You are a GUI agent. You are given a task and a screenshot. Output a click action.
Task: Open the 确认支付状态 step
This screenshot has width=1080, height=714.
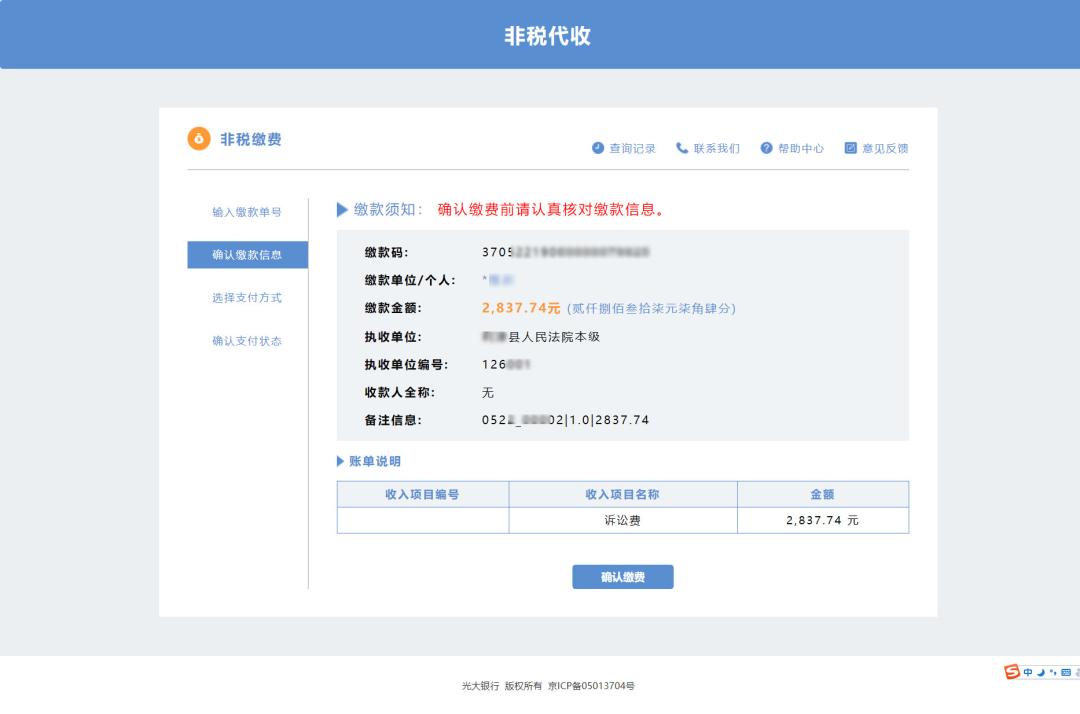pos(247,341)
